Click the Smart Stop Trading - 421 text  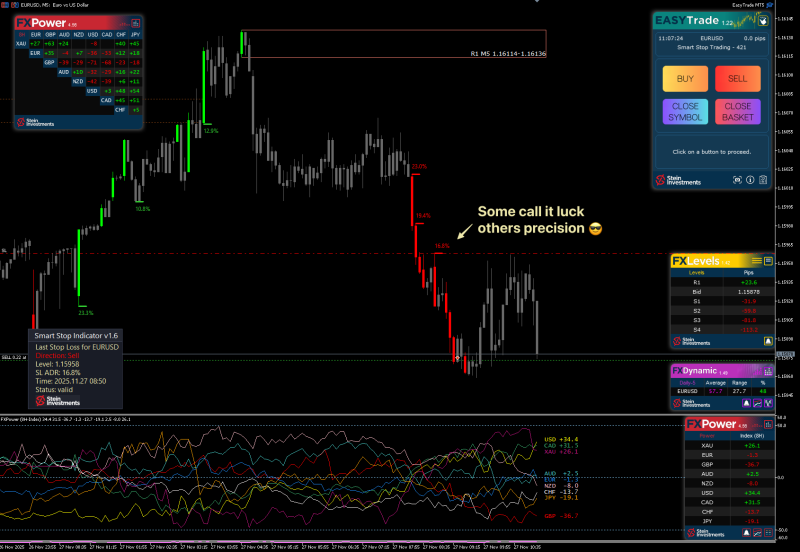point(711,47)
